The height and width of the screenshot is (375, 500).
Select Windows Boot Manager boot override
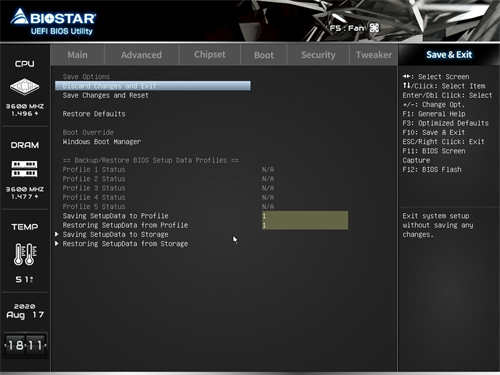click(102, 142)
